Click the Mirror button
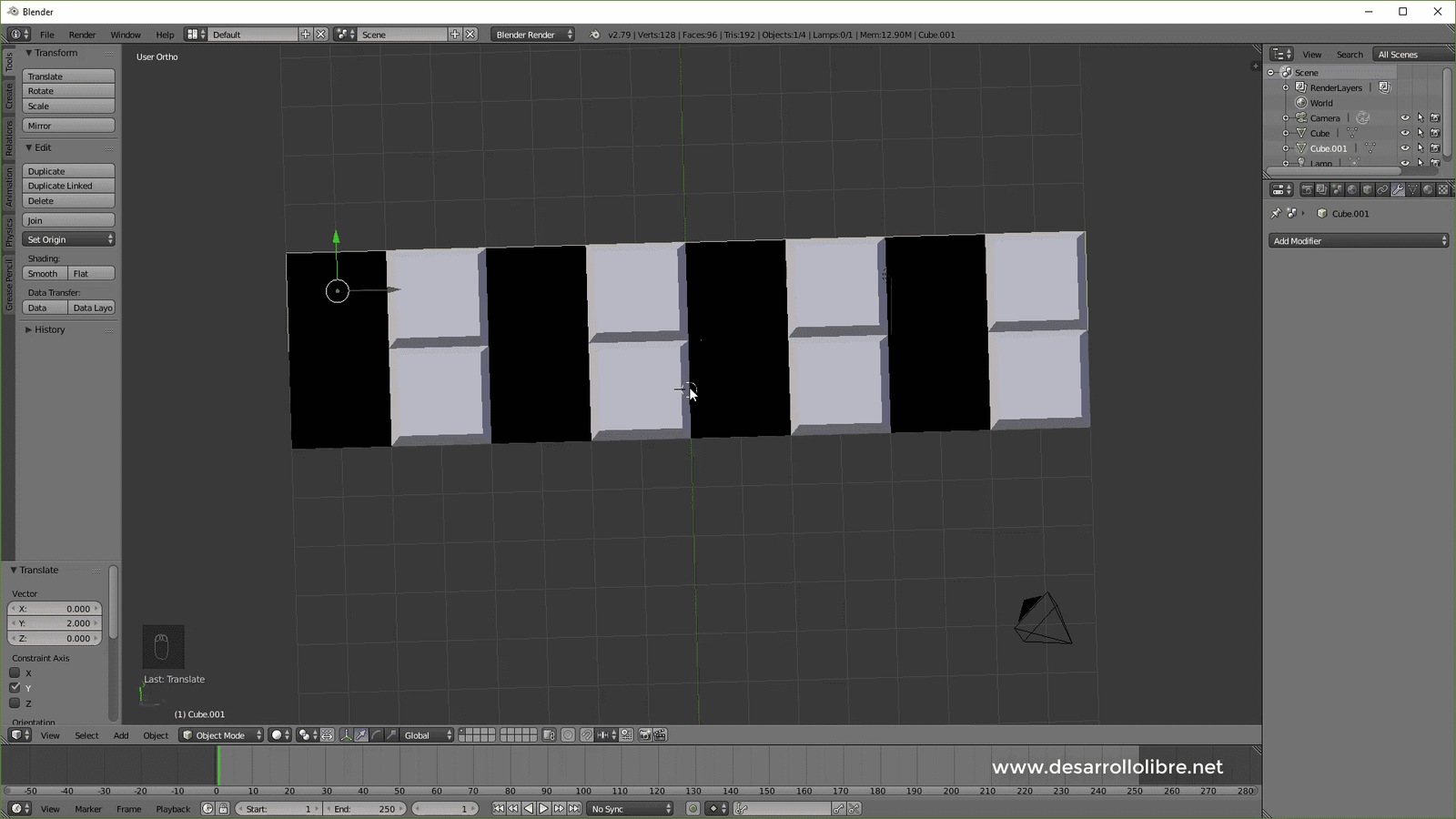 [68, 126]
